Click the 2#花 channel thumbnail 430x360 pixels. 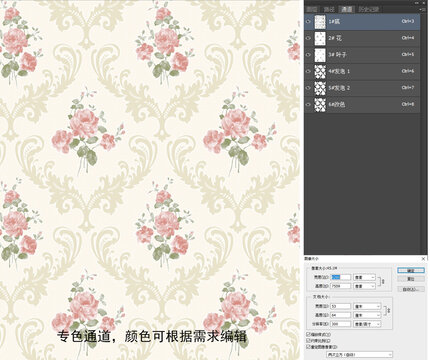coord(320,38)
